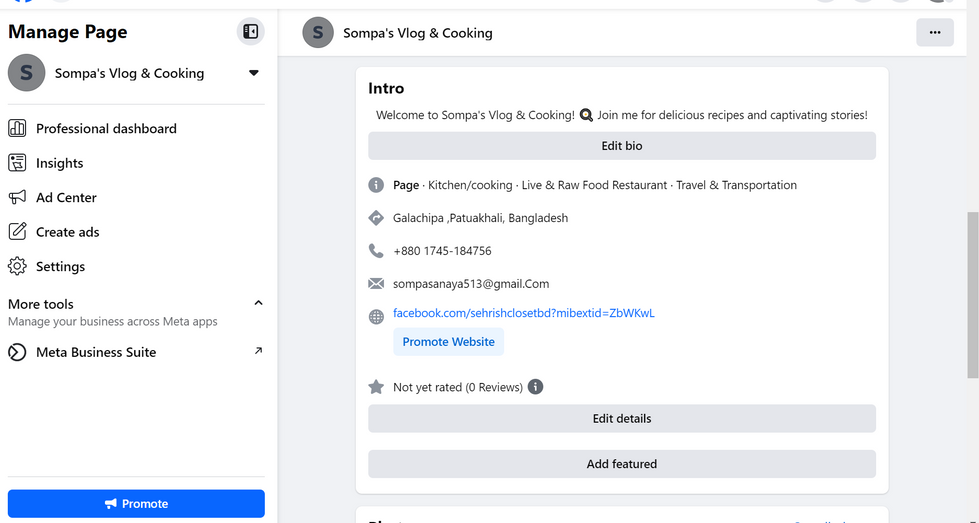
Task: Click the Edit details button
Action: tap(622, 419)
